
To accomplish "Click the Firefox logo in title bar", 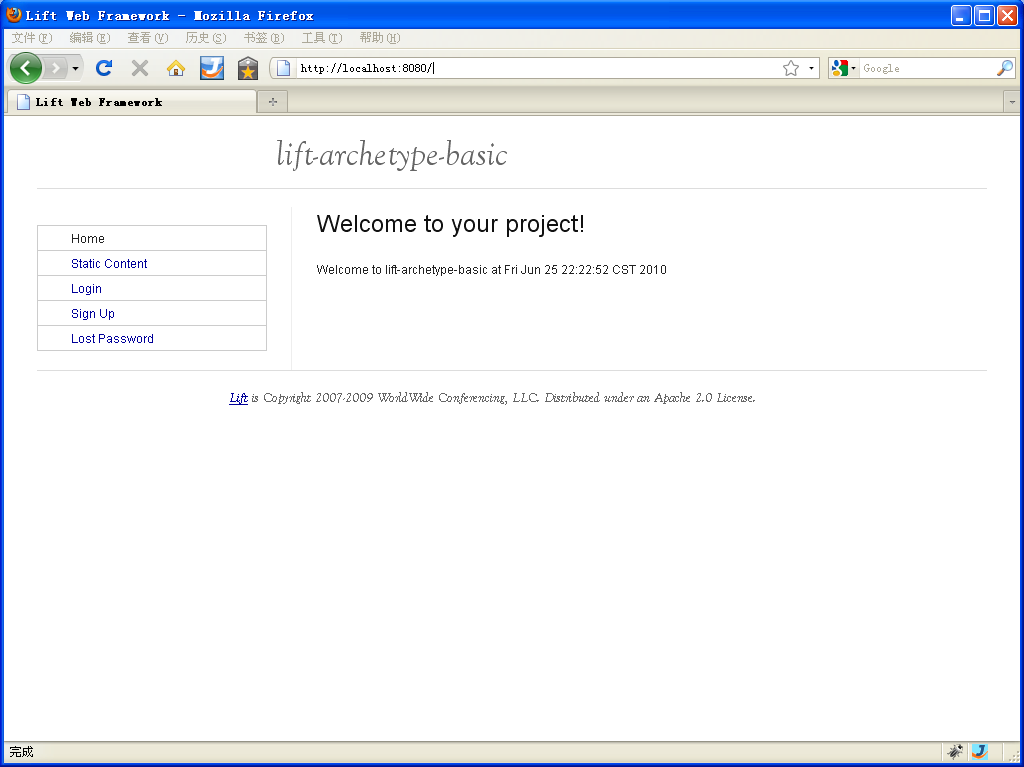I will pyautogui.click(x=14, y=14).
